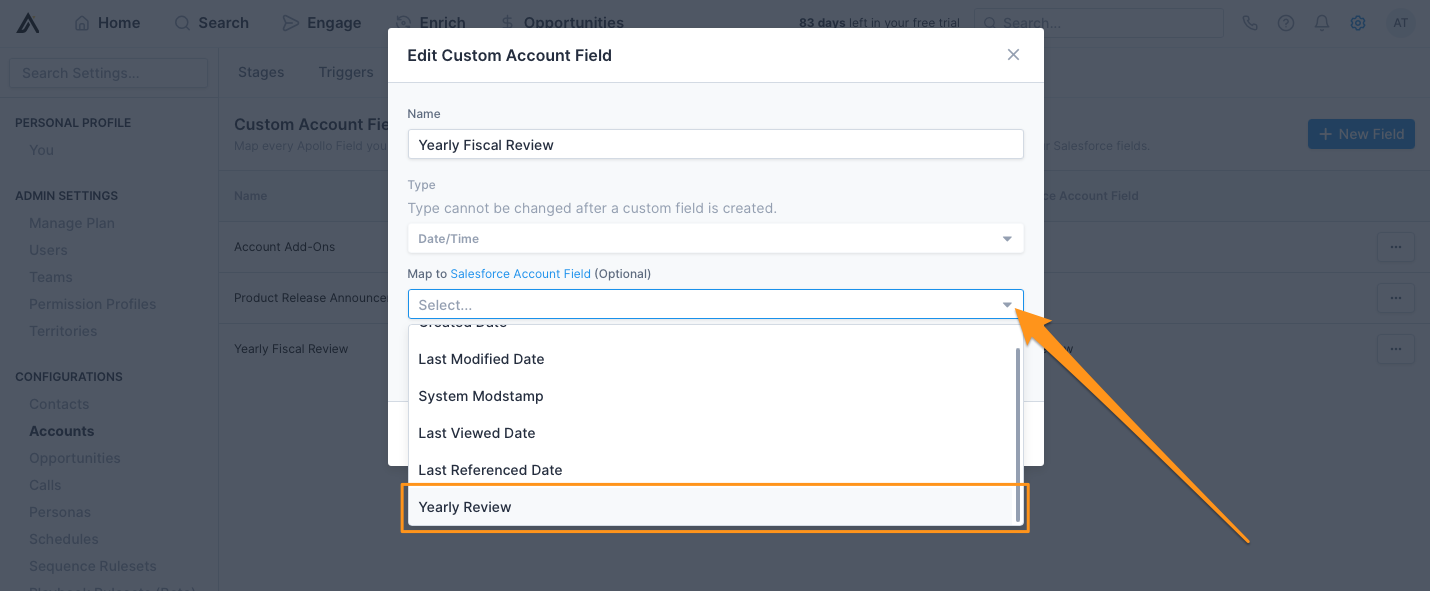Switch to the Stages tab
Viewport: 1430px width, 591px height.
(261, 71)
